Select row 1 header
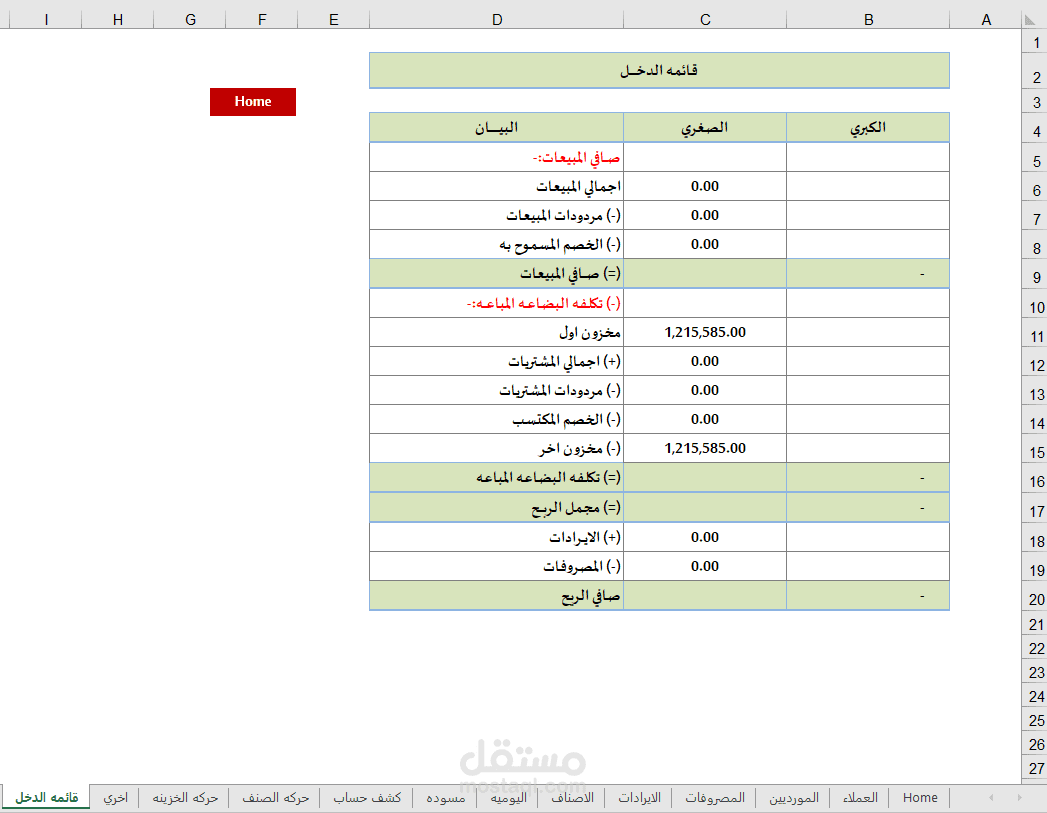 1036,42
